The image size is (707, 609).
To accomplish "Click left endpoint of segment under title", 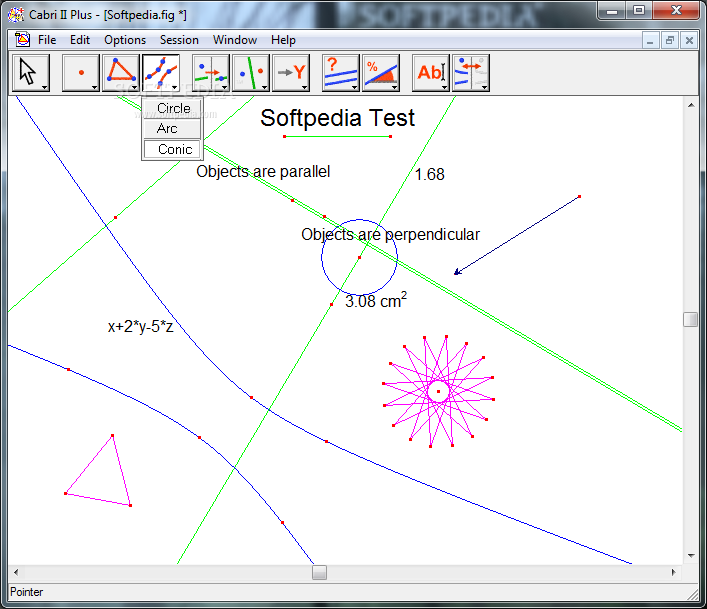I will click(x=285, y=136).
